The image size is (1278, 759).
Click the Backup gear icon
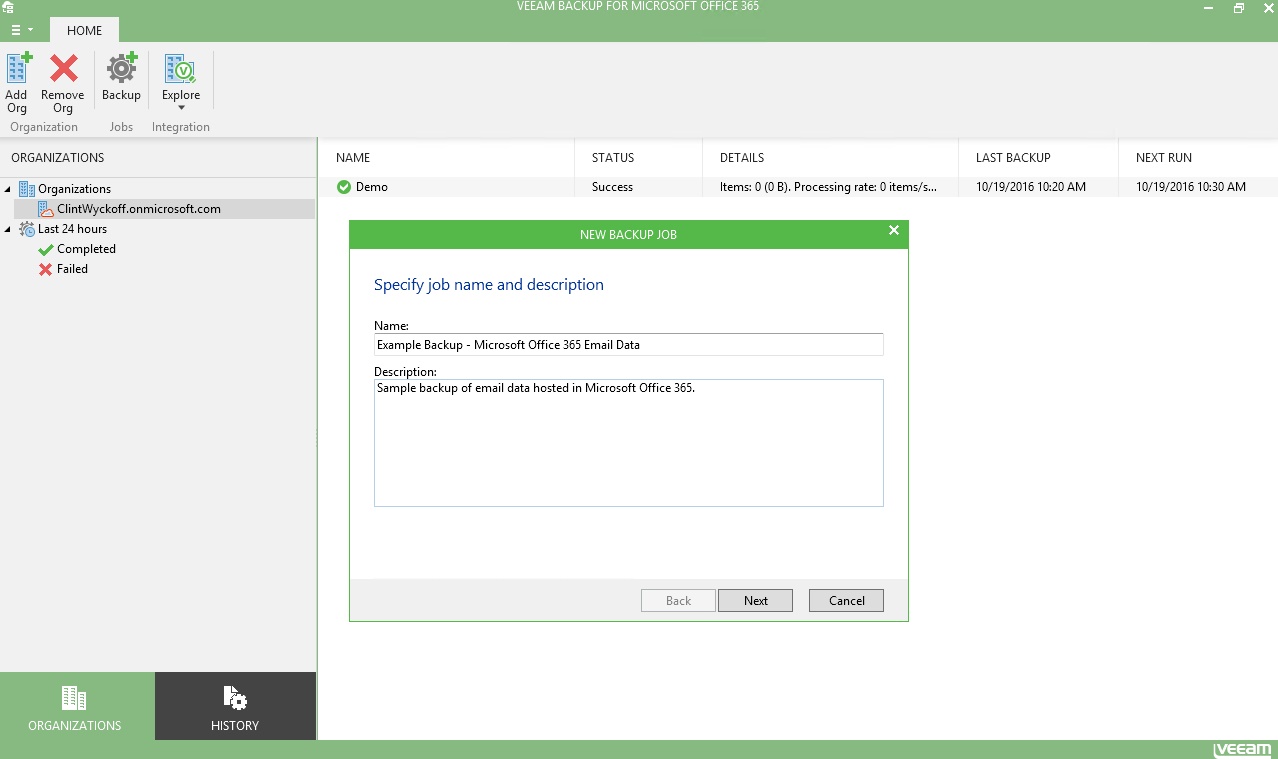point(121,70)
